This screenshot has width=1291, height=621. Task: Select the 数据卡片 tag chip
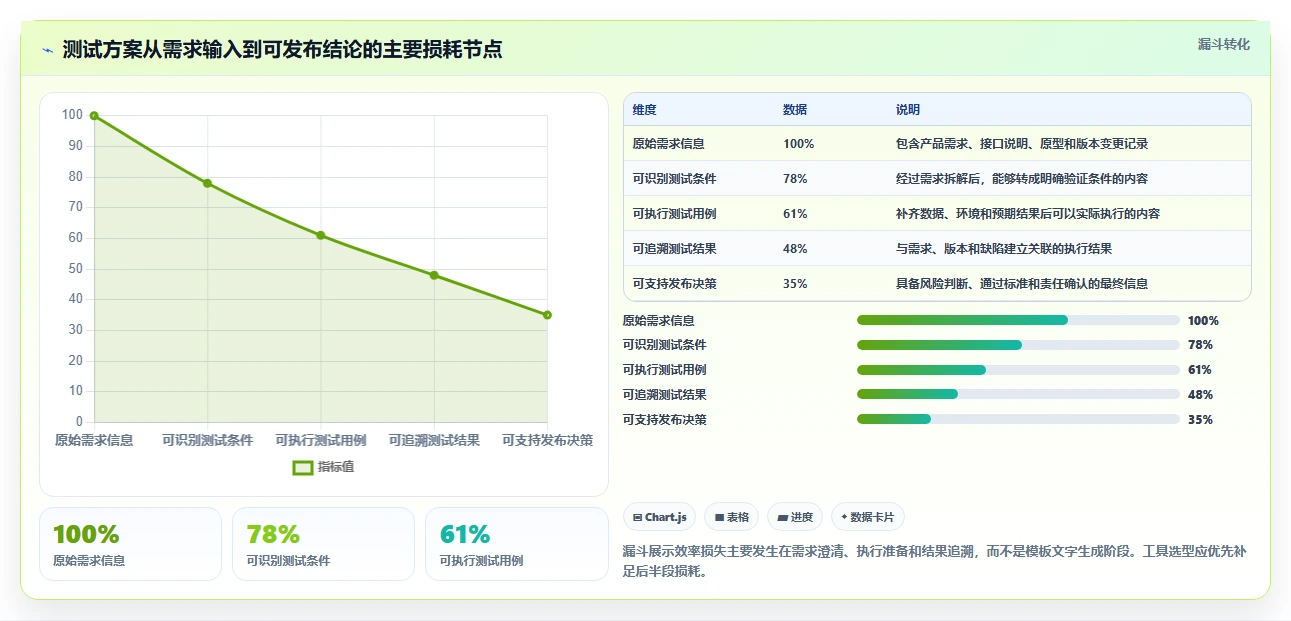[x=868, y=517]
